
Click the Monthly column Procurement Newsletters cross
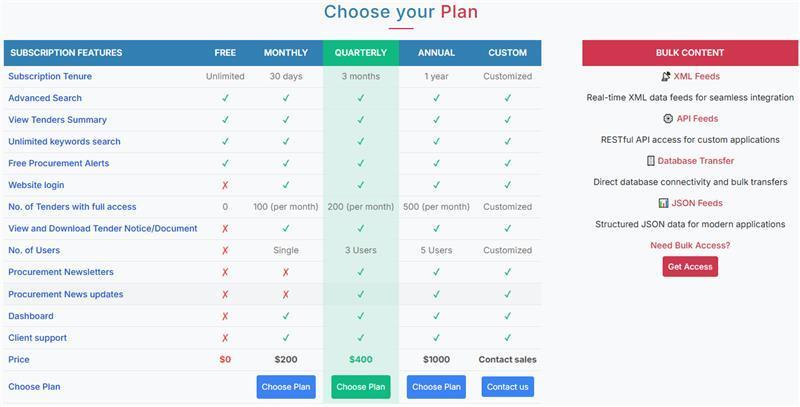[x=286, y=272]
